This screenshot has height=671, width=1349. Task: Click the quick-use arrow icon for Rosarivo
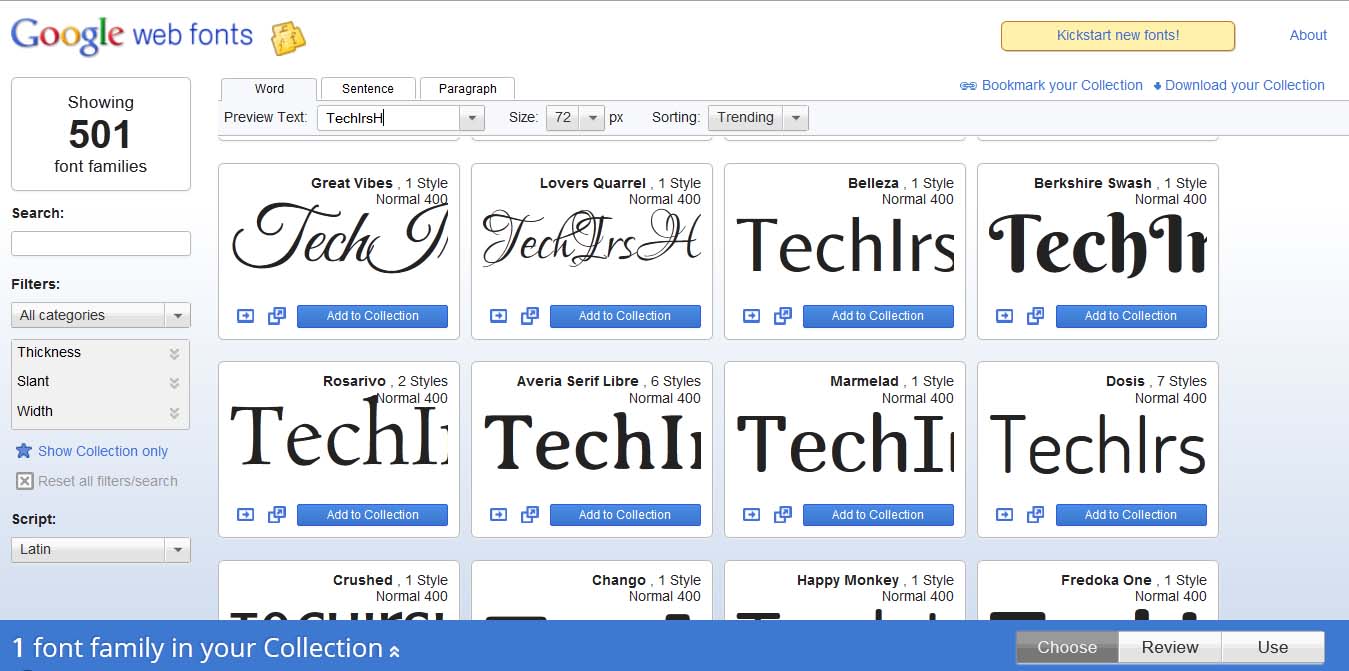245,514
